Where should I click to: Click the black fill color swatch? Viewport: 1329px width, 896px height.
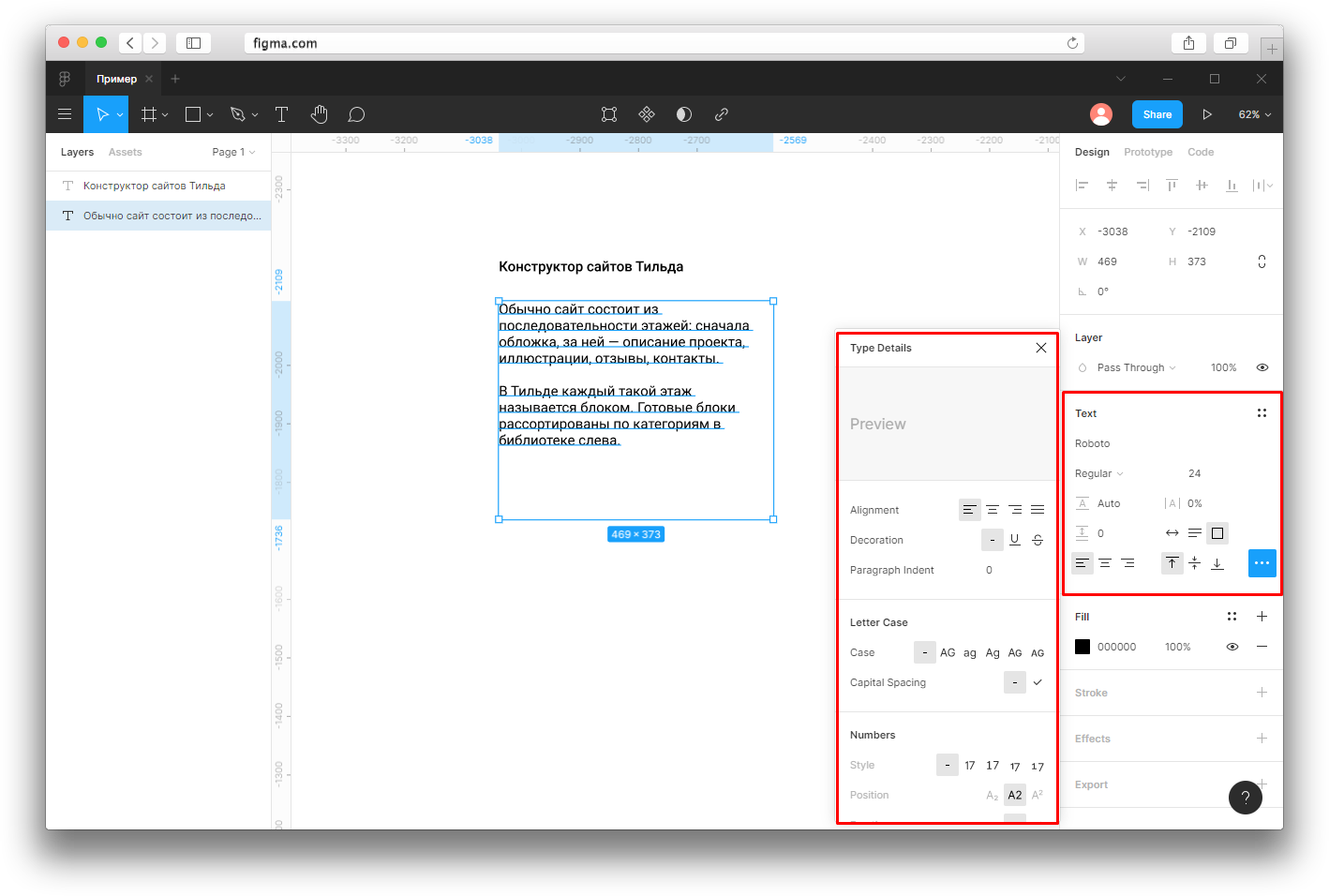click(x=1083, y=647)
